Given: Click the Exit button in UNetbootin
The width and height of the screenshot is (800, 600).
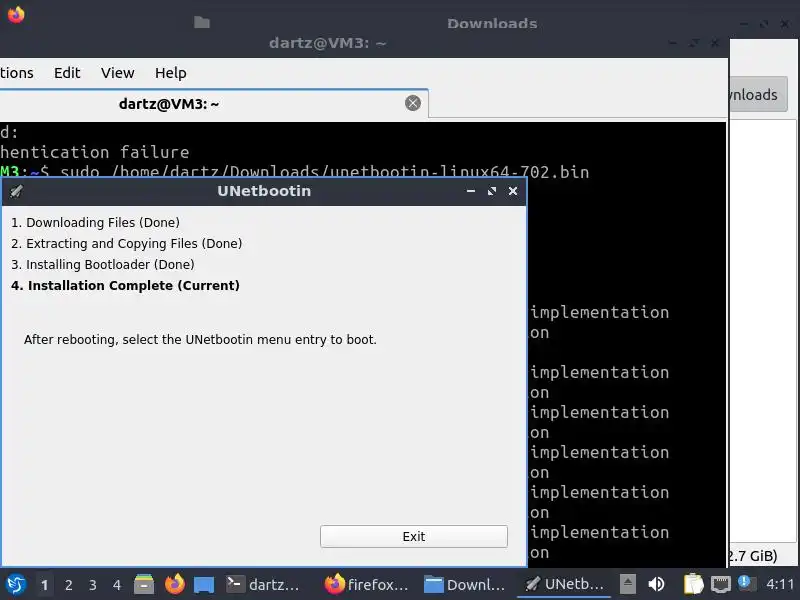Looking at the screenshot, I should (x=414, y=536).
